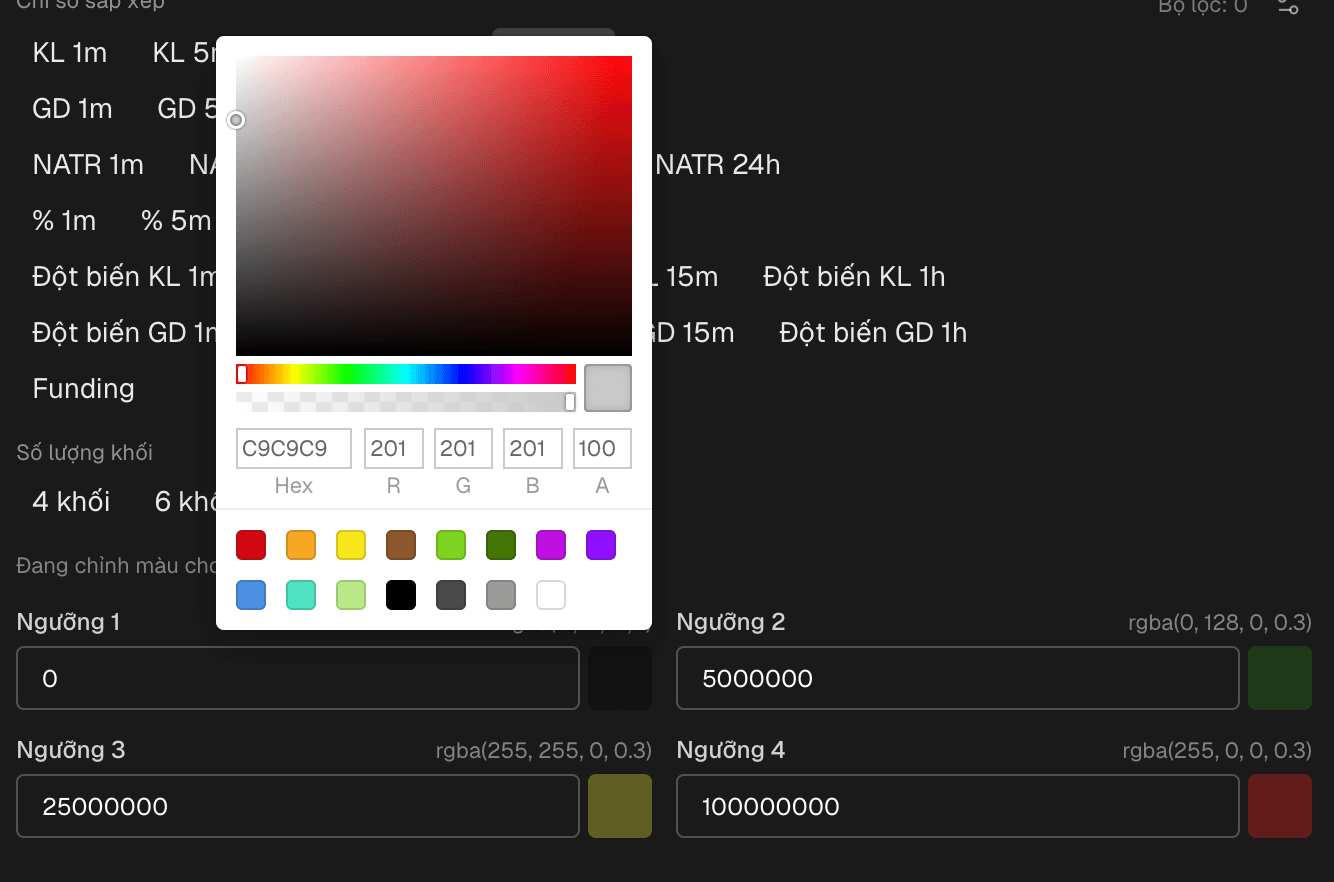The height and width of the screenshot is (882, 1334).
Task: Click the Ngưỡng 3 value input
Action: pos(298,806)
